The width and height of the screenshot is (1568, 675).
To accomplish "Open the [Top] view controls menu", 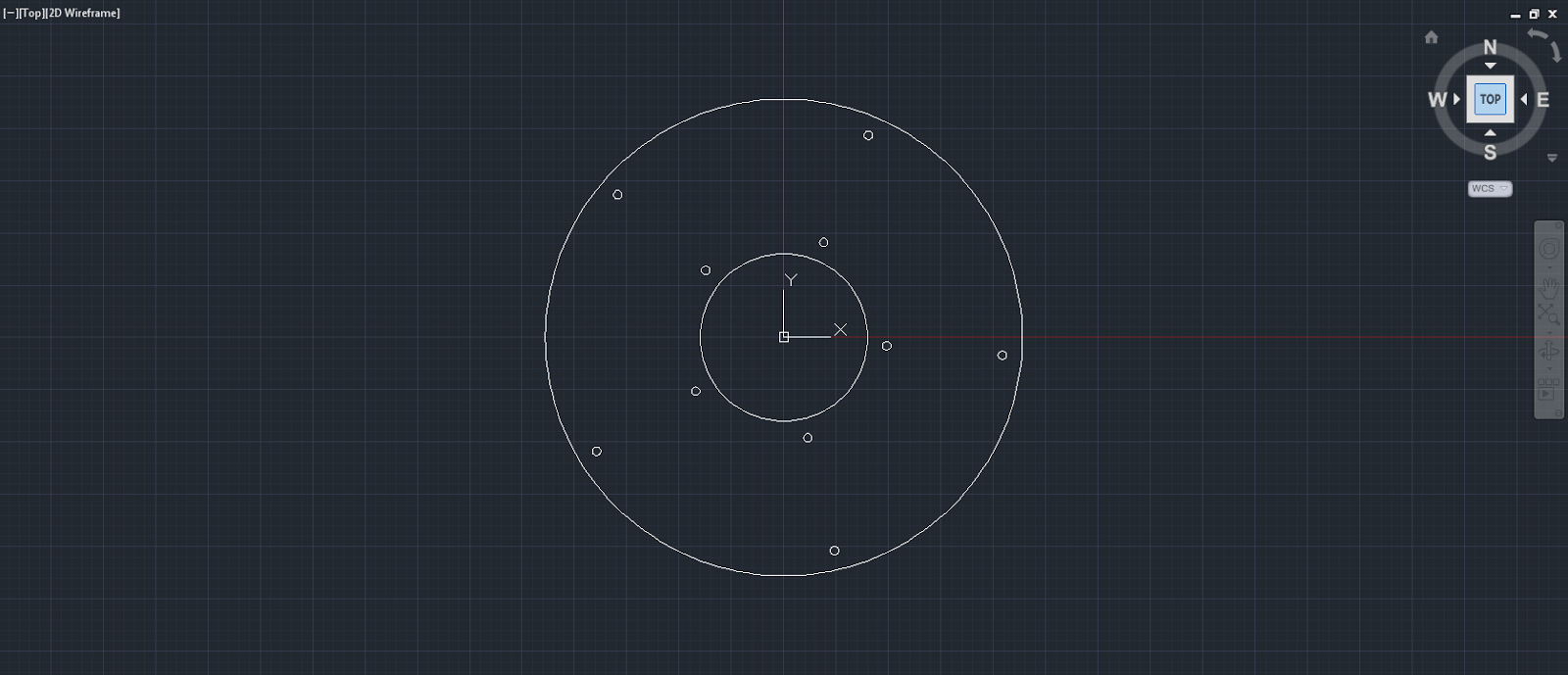I will 31,14.
